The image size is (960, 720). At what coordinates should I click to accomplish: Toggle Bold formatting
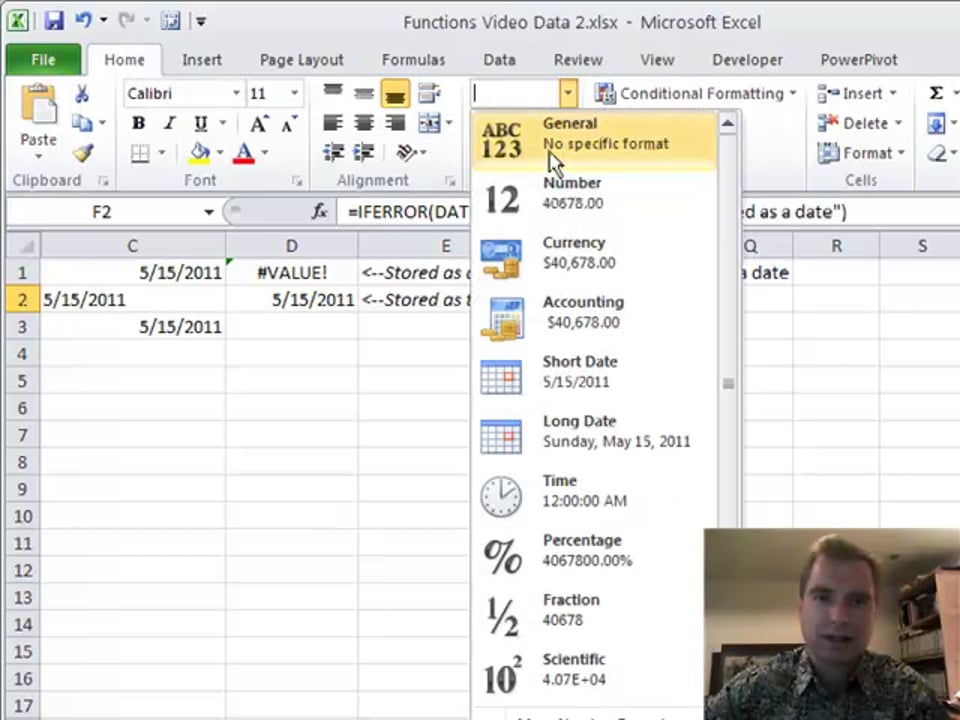coord(138,123)
